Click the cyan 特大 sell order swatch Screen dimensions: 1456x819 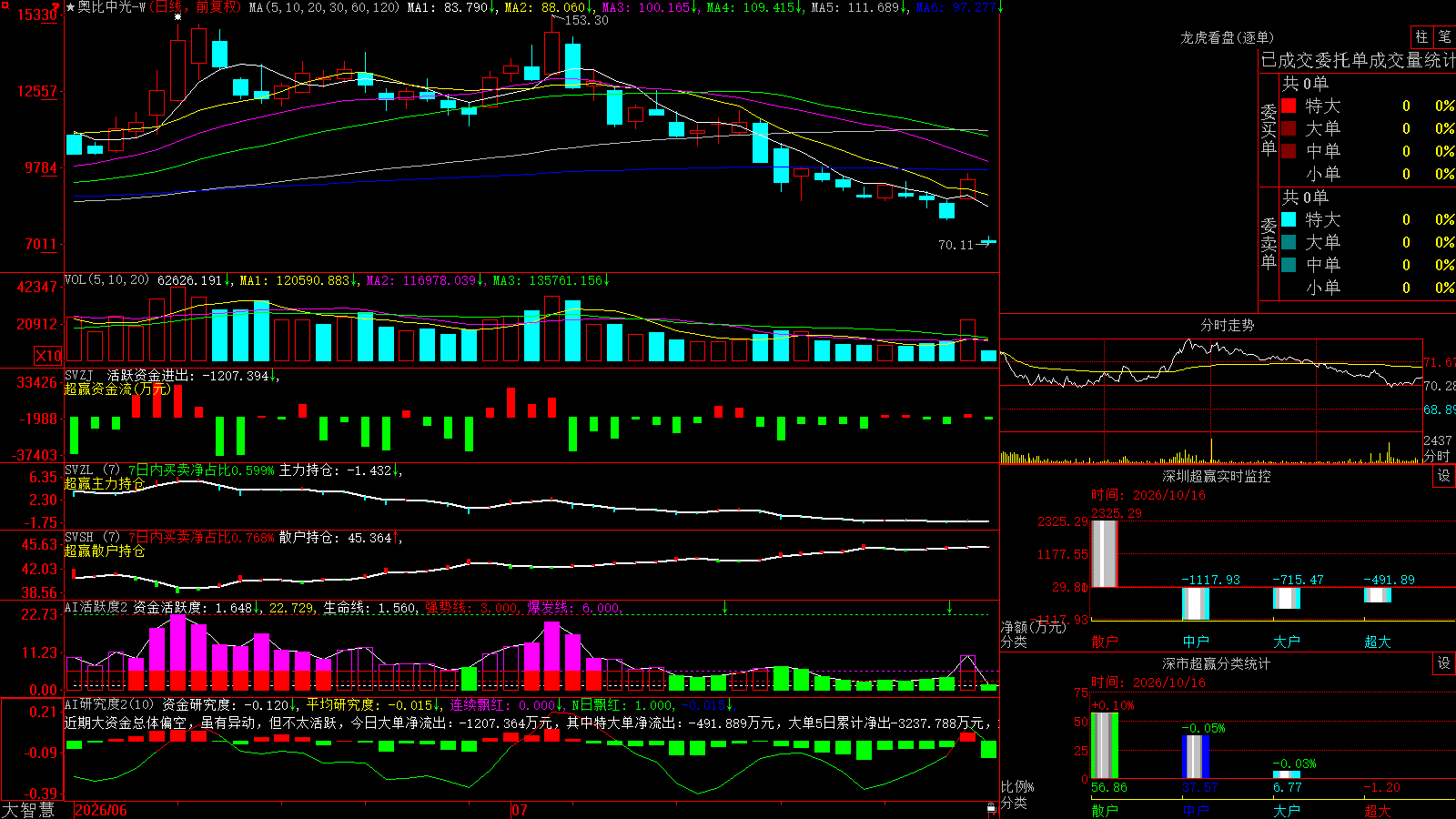coord(1289,219)
